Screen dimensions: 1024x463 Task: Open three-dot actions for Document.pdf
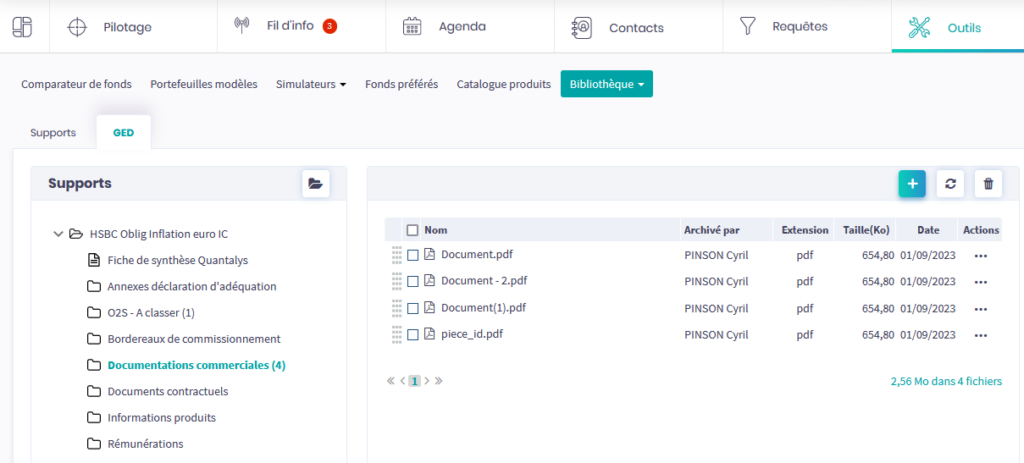pyautogui.click(x=980, y=256)
